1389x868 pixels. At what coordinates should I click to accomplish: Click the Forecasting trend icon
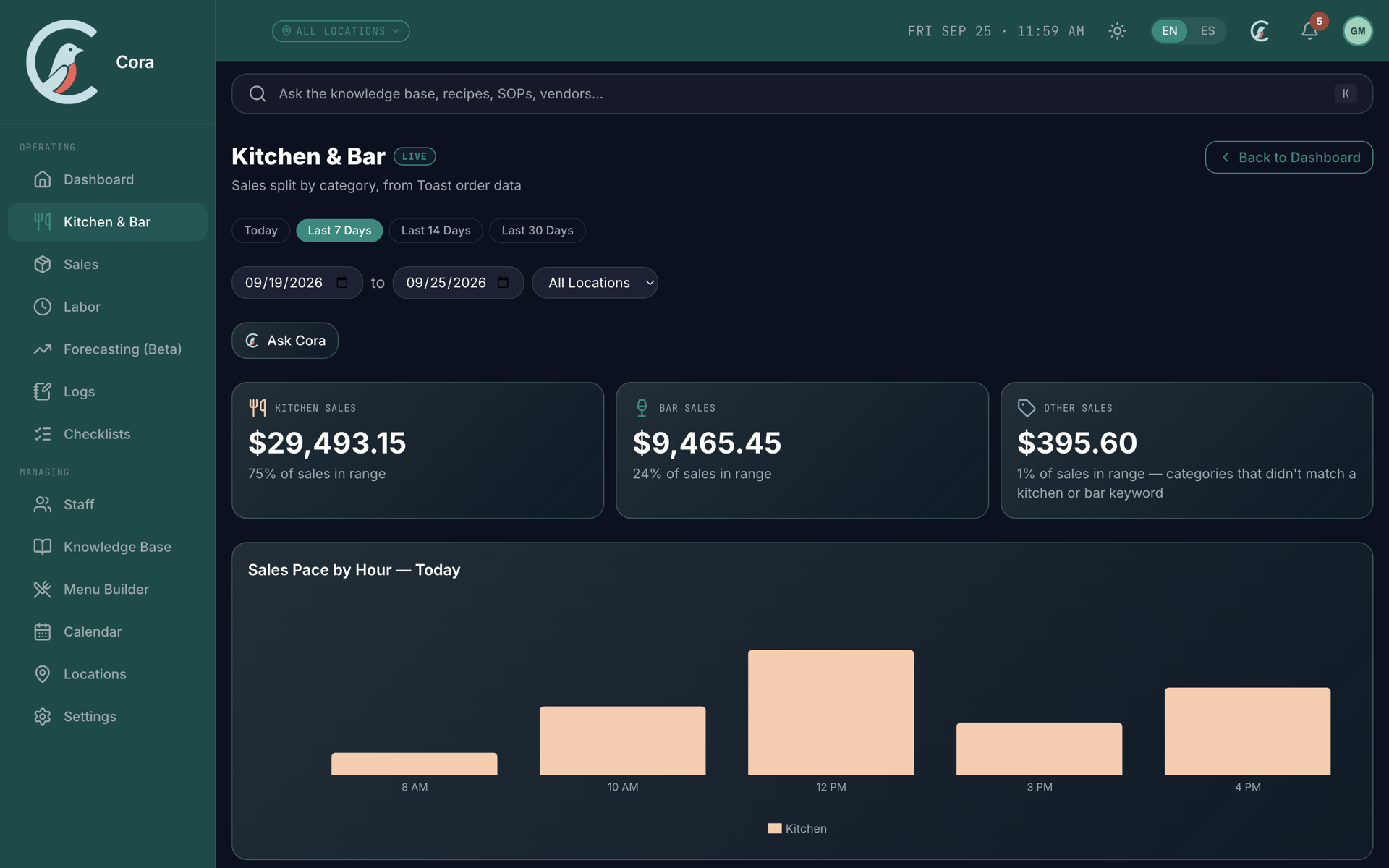click(43, 349)
